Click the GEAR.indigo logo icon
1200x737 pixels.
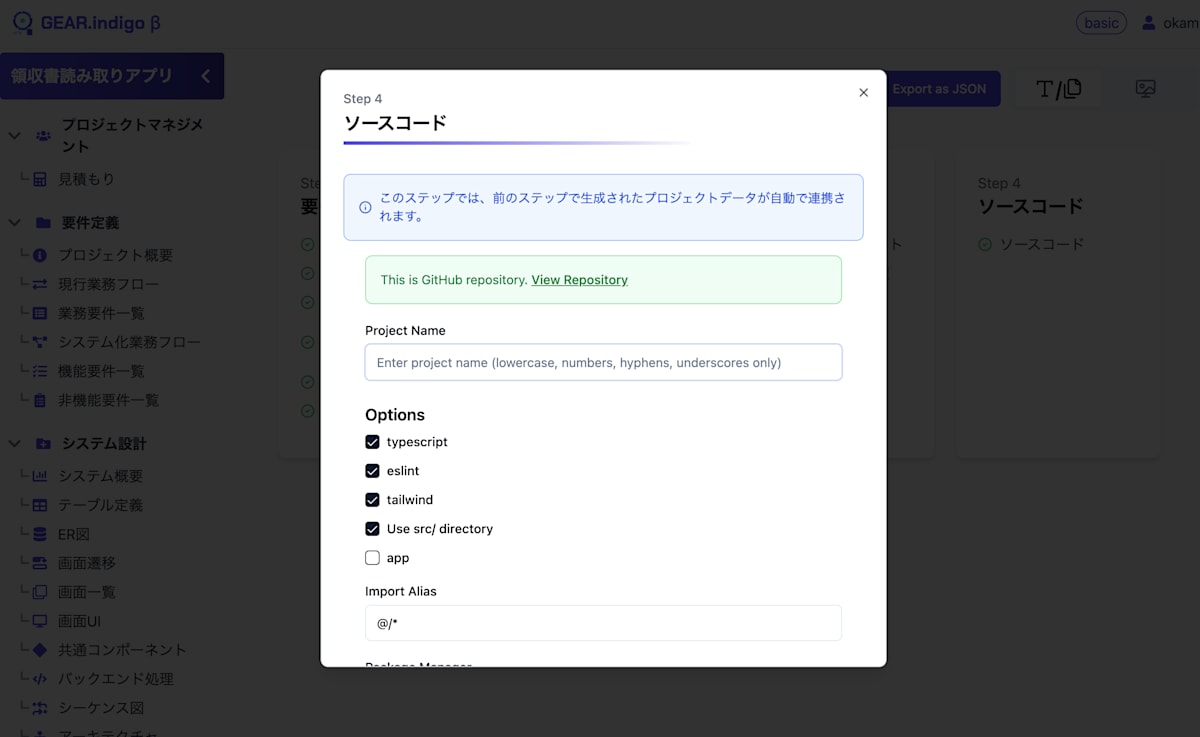[22, 22]
